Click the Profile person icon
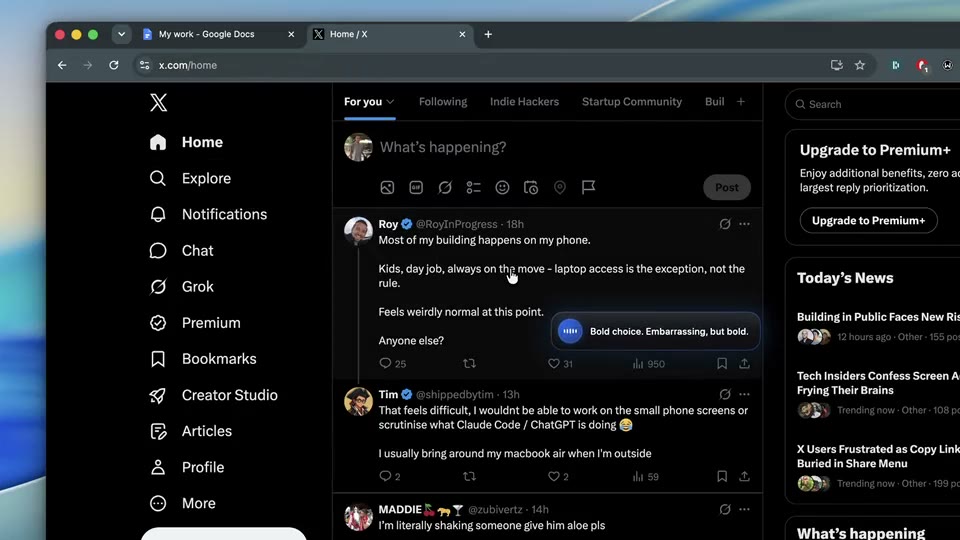Viewport: 960px width, 540px height. [158, 467]
